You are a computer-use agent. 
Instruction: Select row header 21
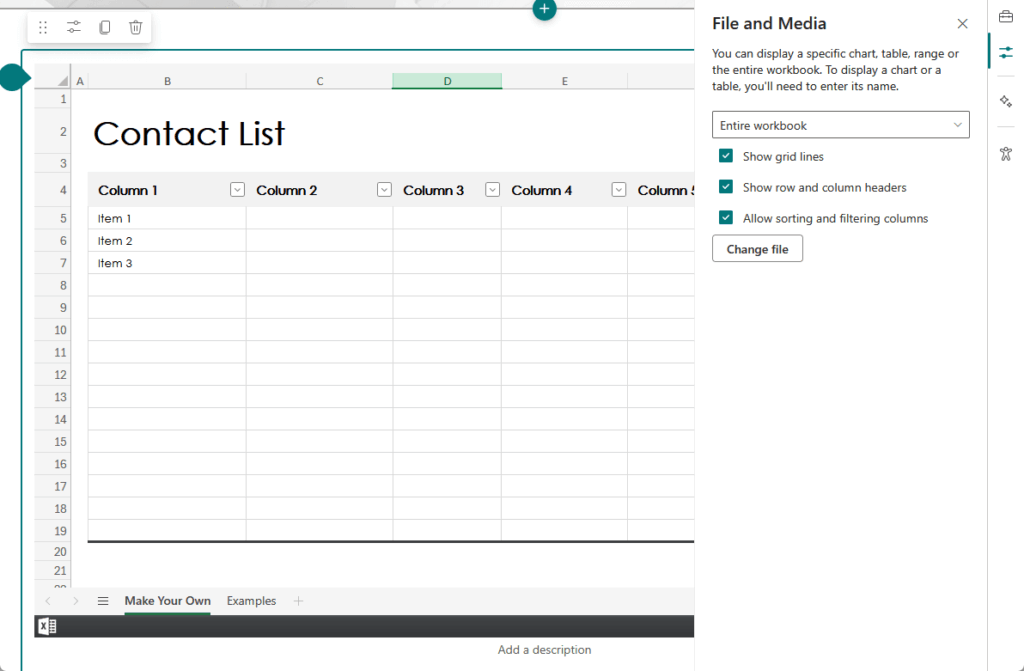(x=53, y=570)
